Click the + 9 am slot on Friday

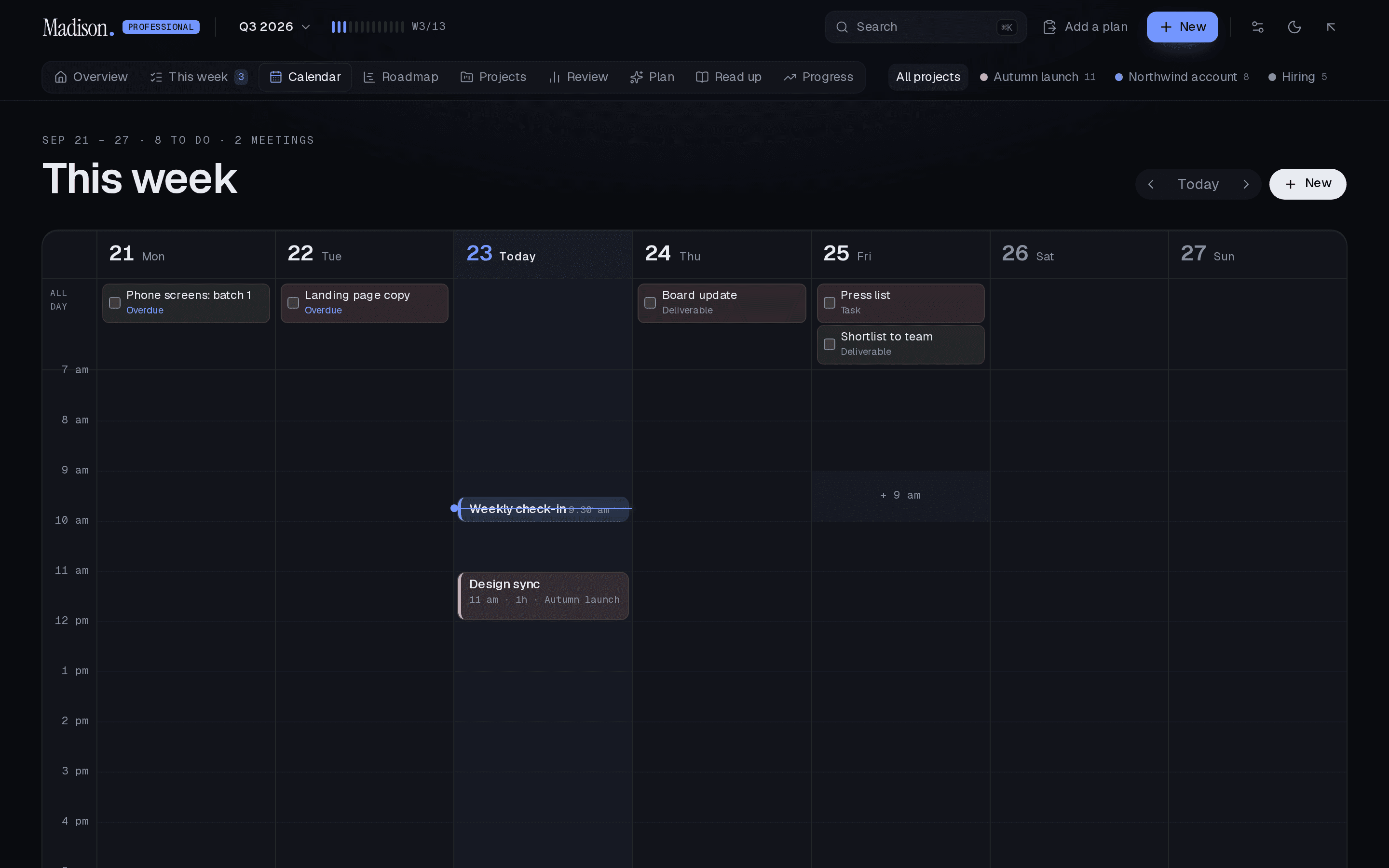coord(900,496)
